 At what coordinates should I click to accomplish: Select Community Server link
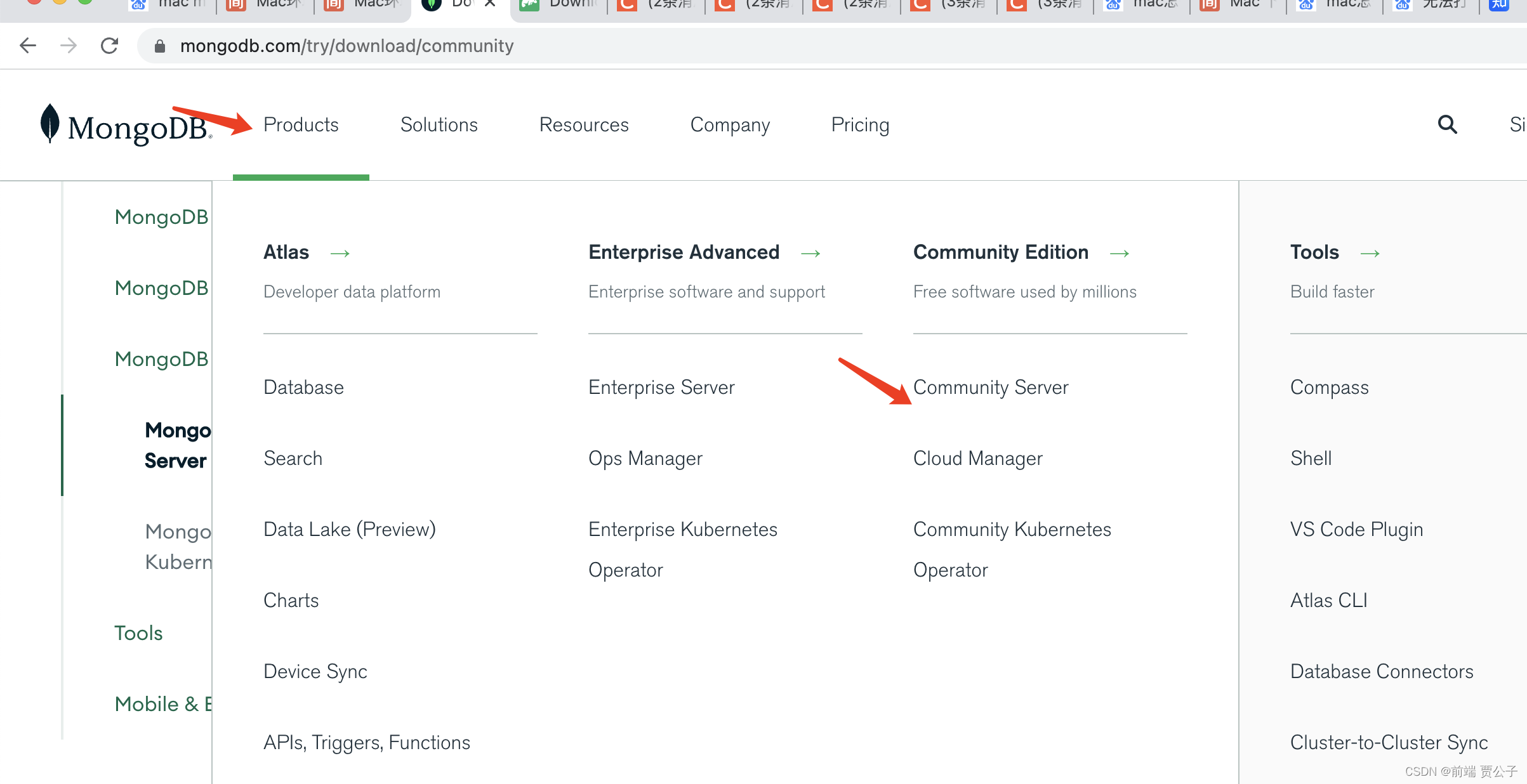990,387
